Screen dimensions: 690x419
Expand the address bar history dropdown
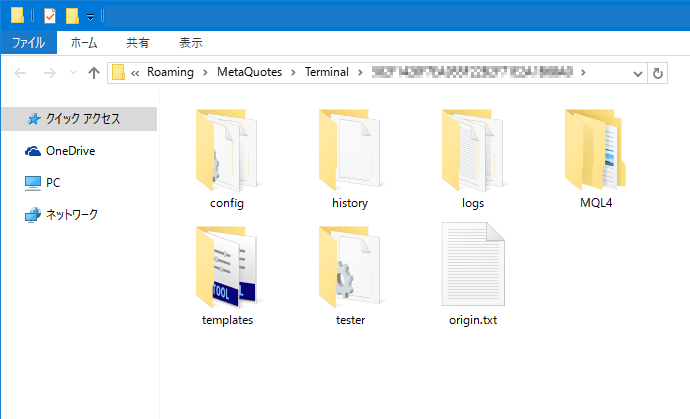[x=638, y=74]
